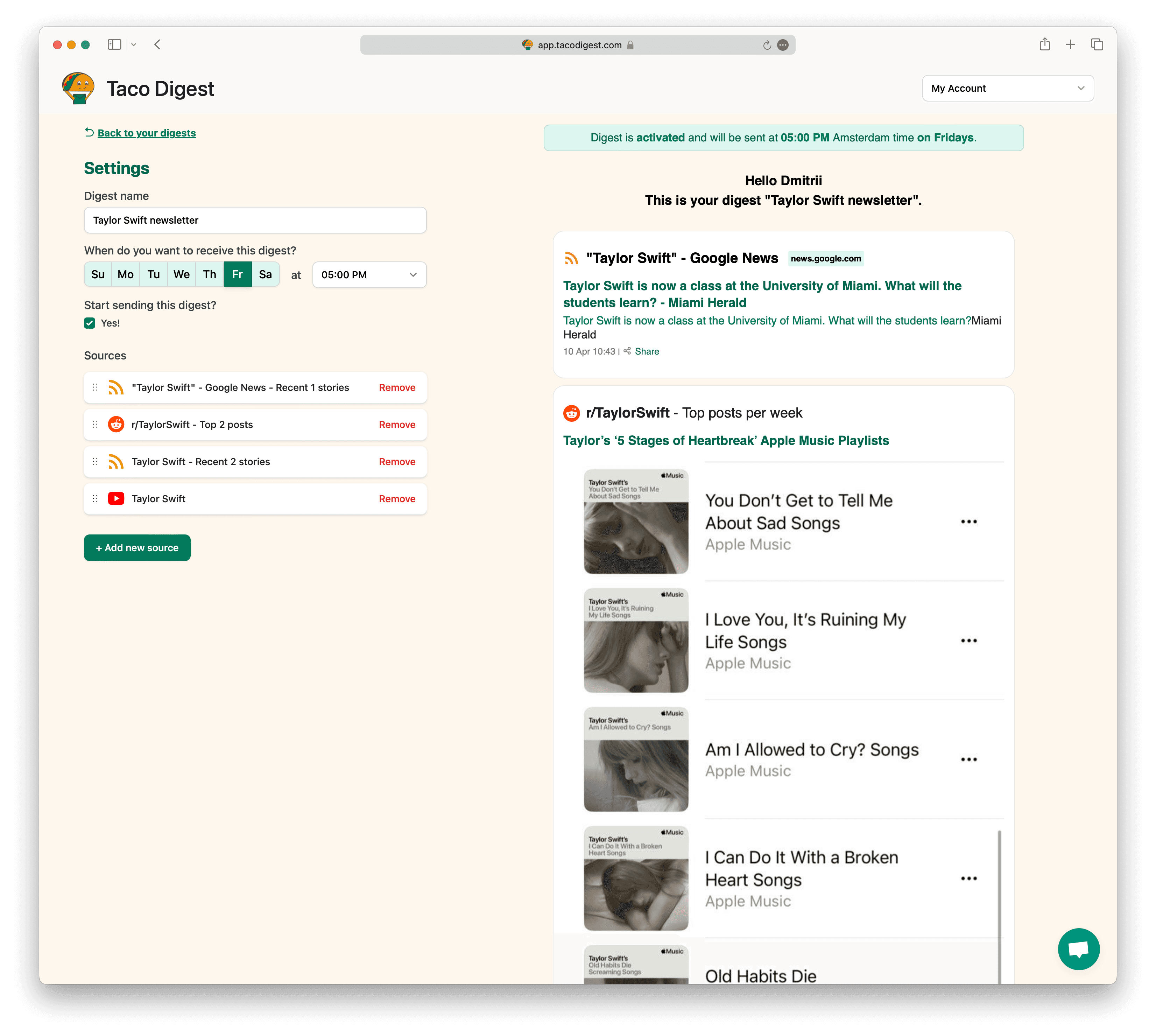Open ellipsis for About Sad Songs playlist
Screen dimensions: 1156x1036
click(969, 521)
